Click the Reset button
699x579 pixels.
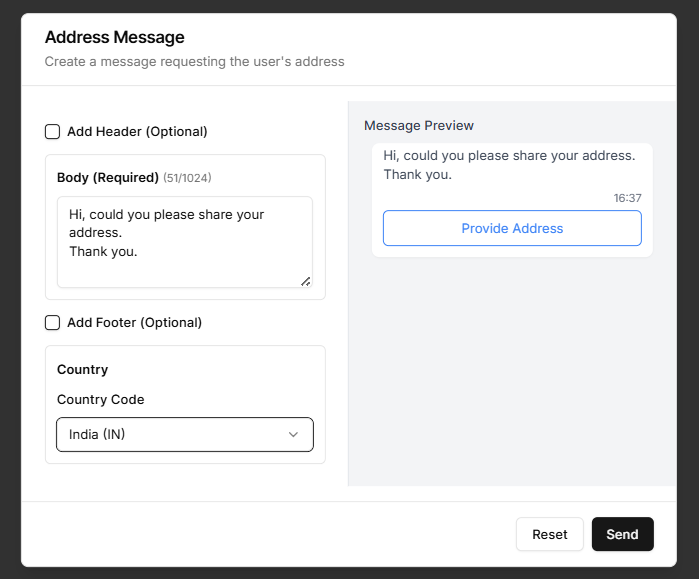point(549,534)
